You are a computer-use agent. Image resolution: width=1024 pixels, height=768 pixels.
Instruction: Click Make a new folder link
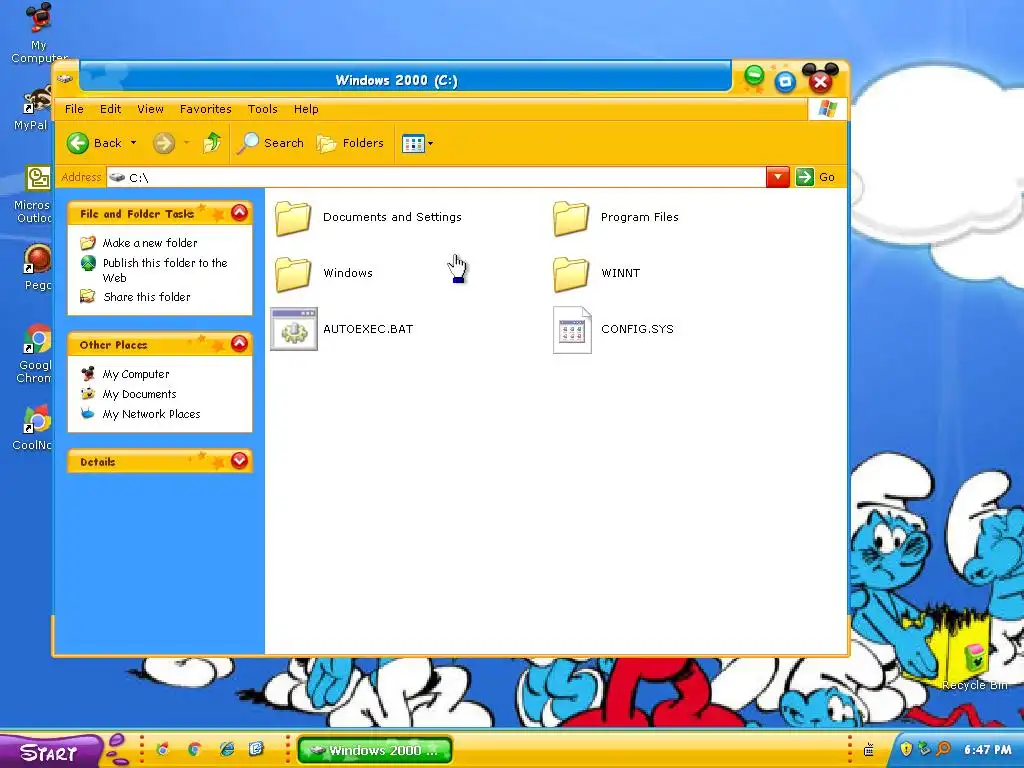150,243
